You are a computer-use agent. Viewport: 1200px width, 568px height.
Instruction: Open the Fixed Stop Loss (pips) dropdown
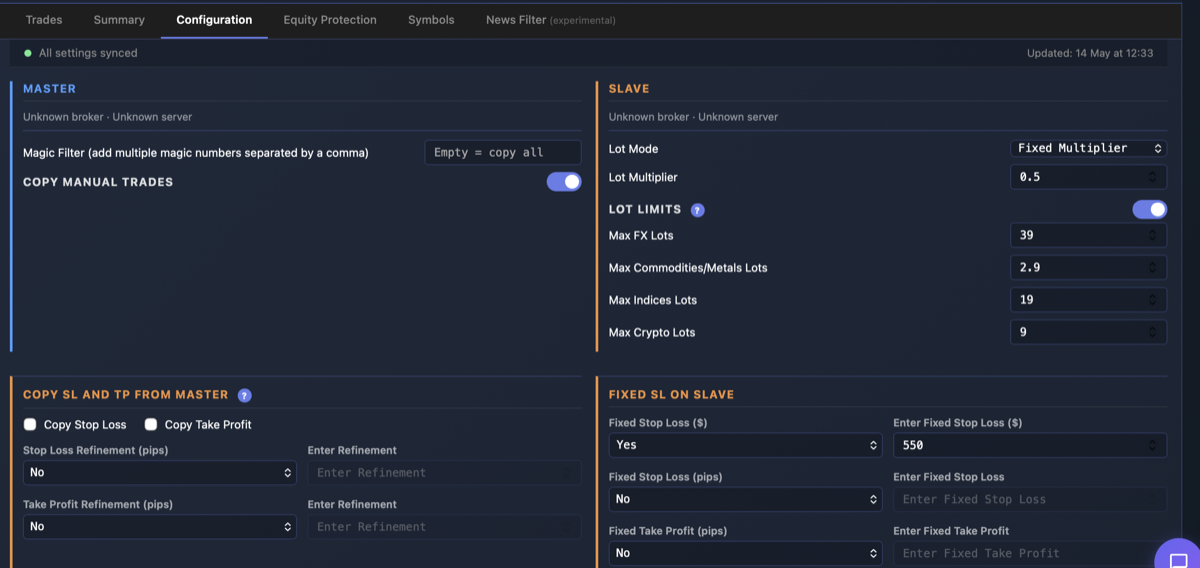pos(745,499)
